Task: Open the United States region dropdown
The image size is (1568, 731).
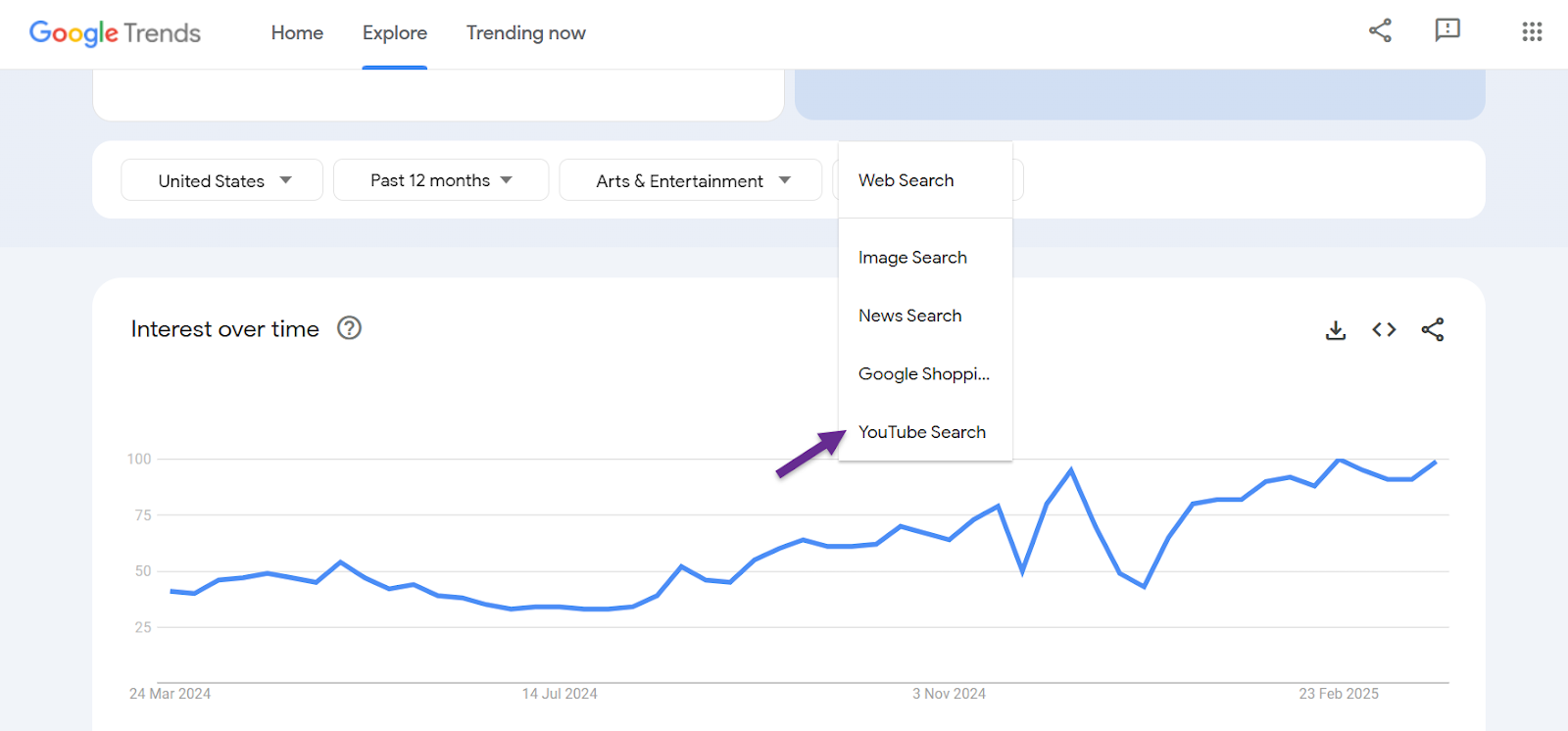Action: (222, 180)
